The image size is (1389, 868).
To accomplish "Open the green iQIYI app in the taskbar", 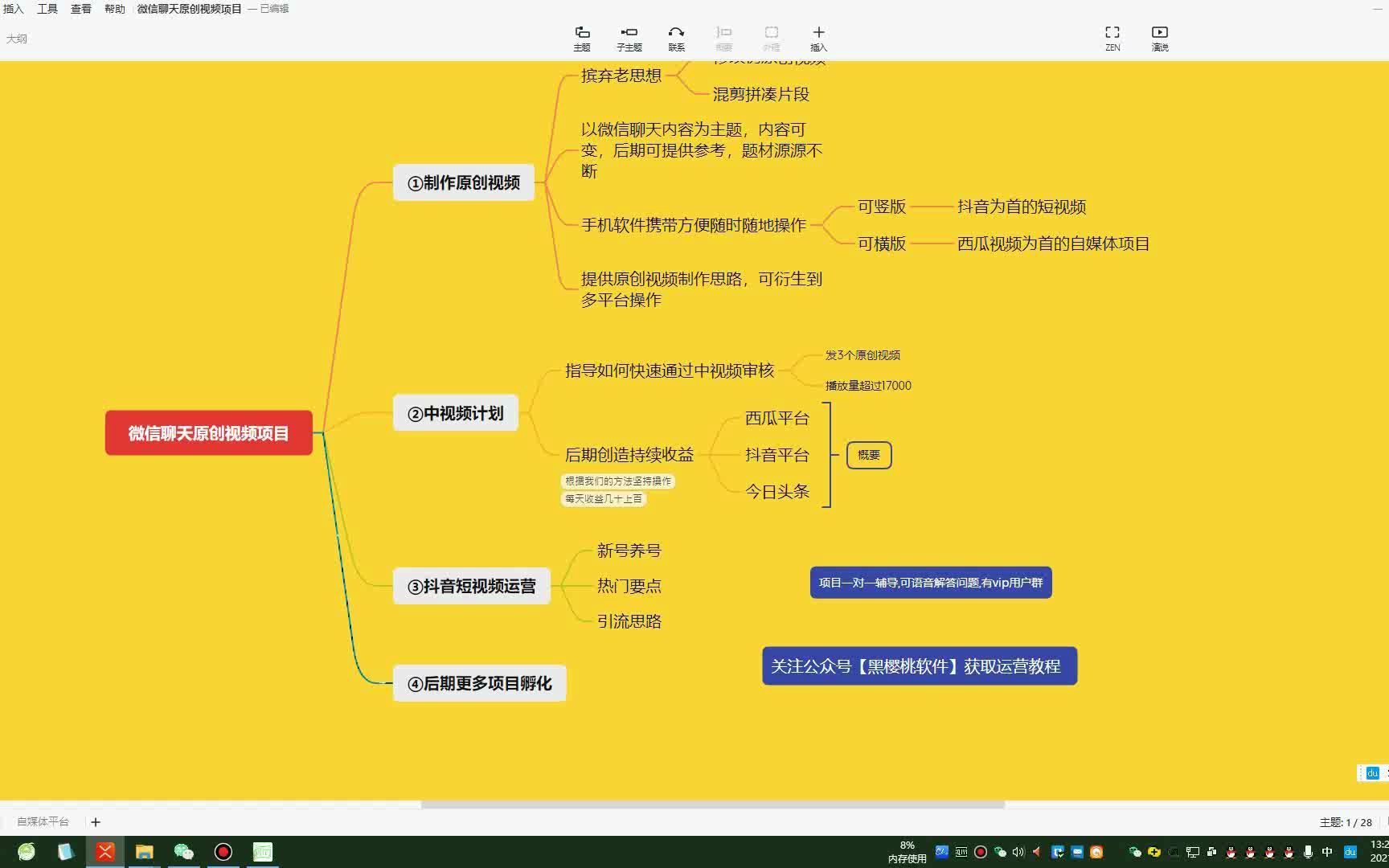I will pyautogui.click(x=263, y=852).
